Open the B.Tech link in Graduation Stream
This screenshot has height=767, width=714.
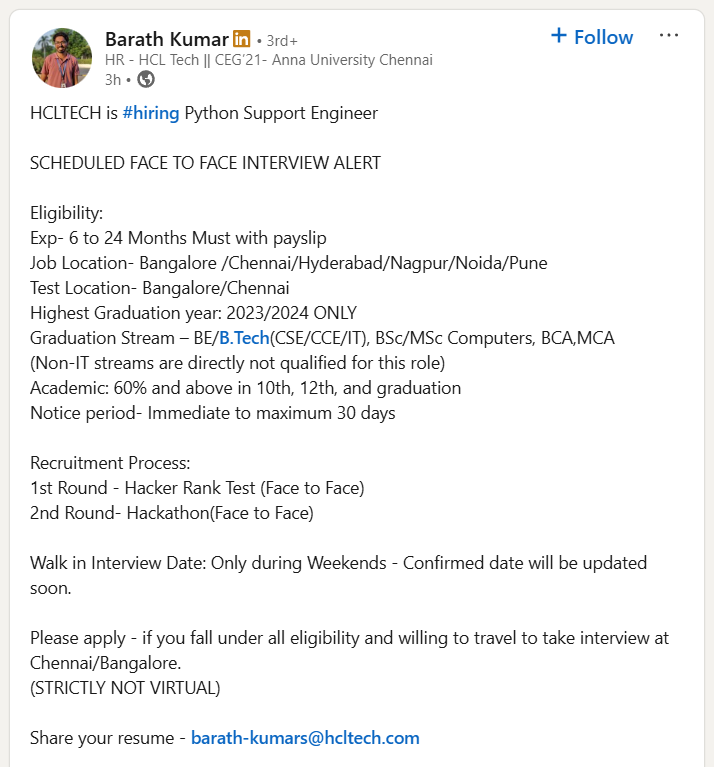pos(244,338)
